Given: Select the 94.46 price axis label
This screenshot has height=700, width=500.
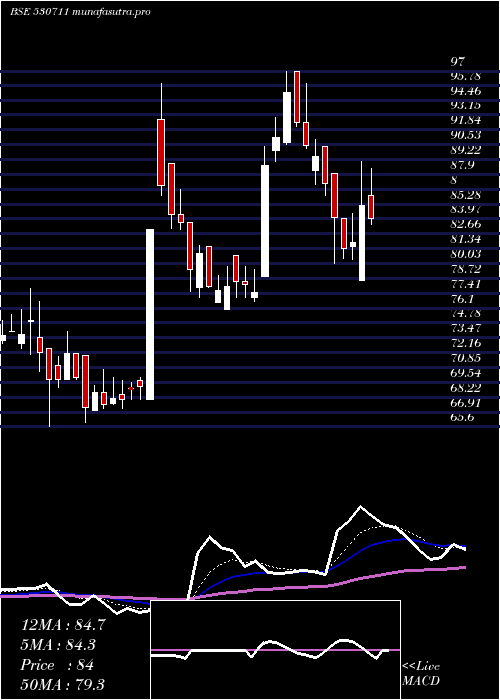Looking at the screenshot, I should point(465,91).
